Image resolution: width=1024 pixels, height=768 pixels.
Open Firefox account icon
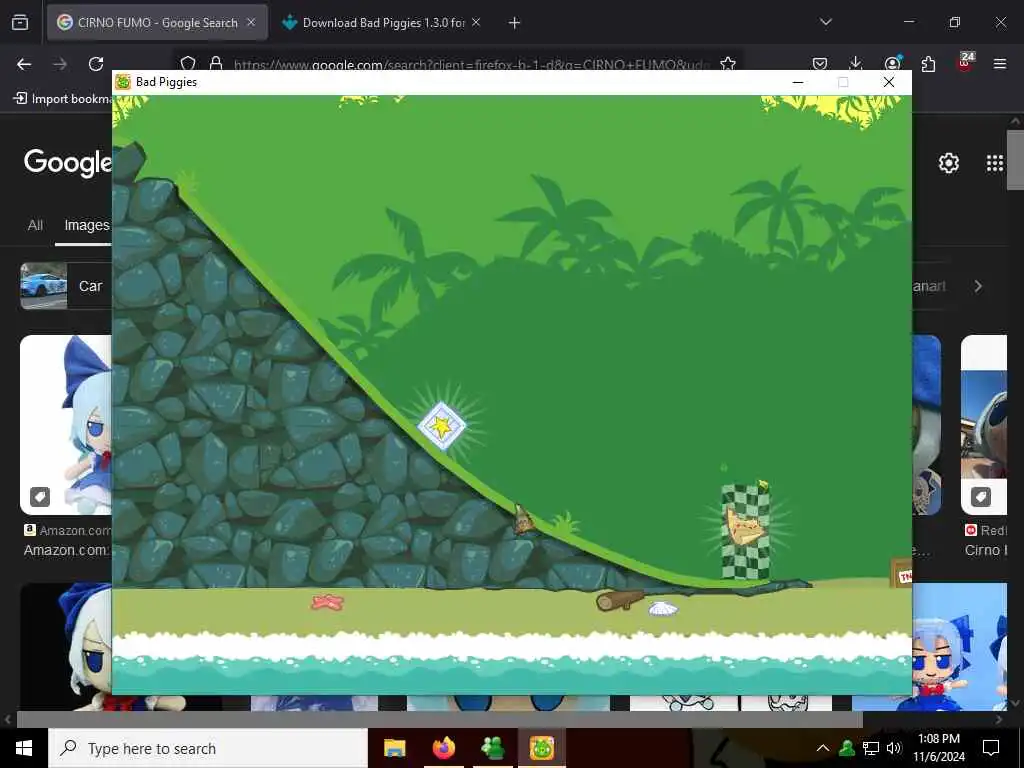pyautogui.click(x=892, y=63)
